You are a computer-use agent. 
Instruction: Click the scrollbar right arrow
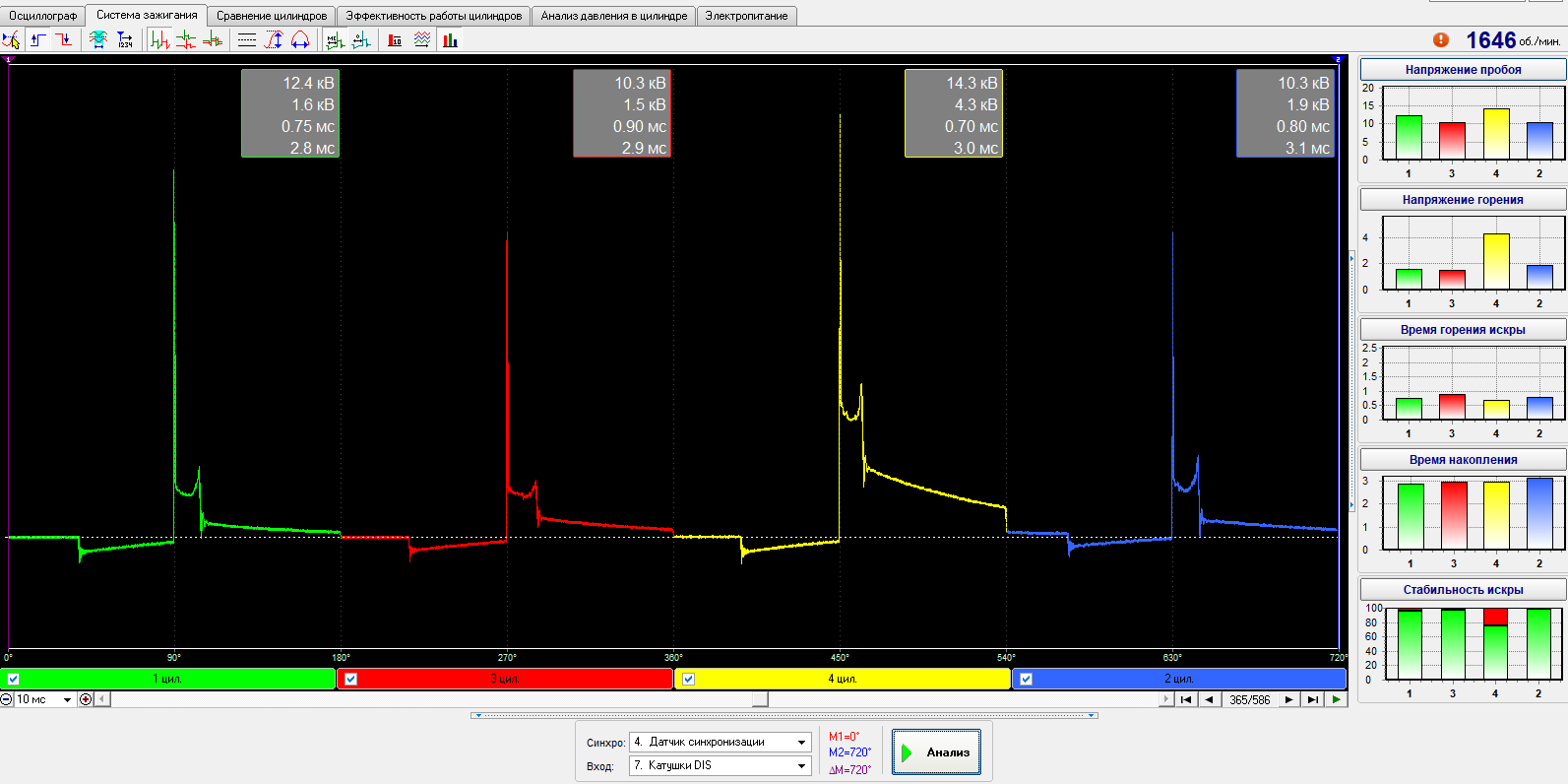coord(1166,699)
